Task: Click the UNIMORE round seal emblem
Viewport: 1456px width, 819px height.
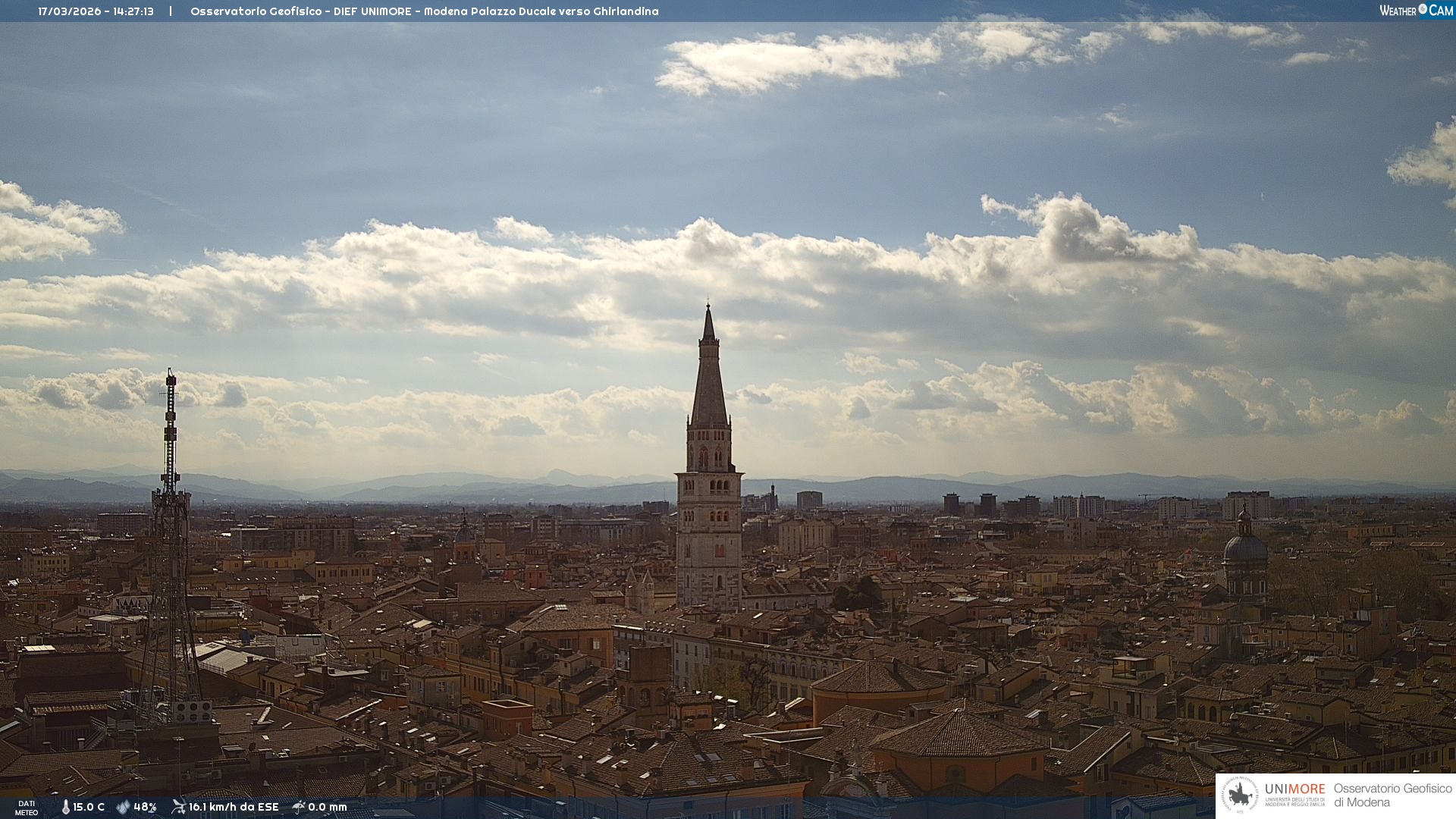Action: (1241, 795)
